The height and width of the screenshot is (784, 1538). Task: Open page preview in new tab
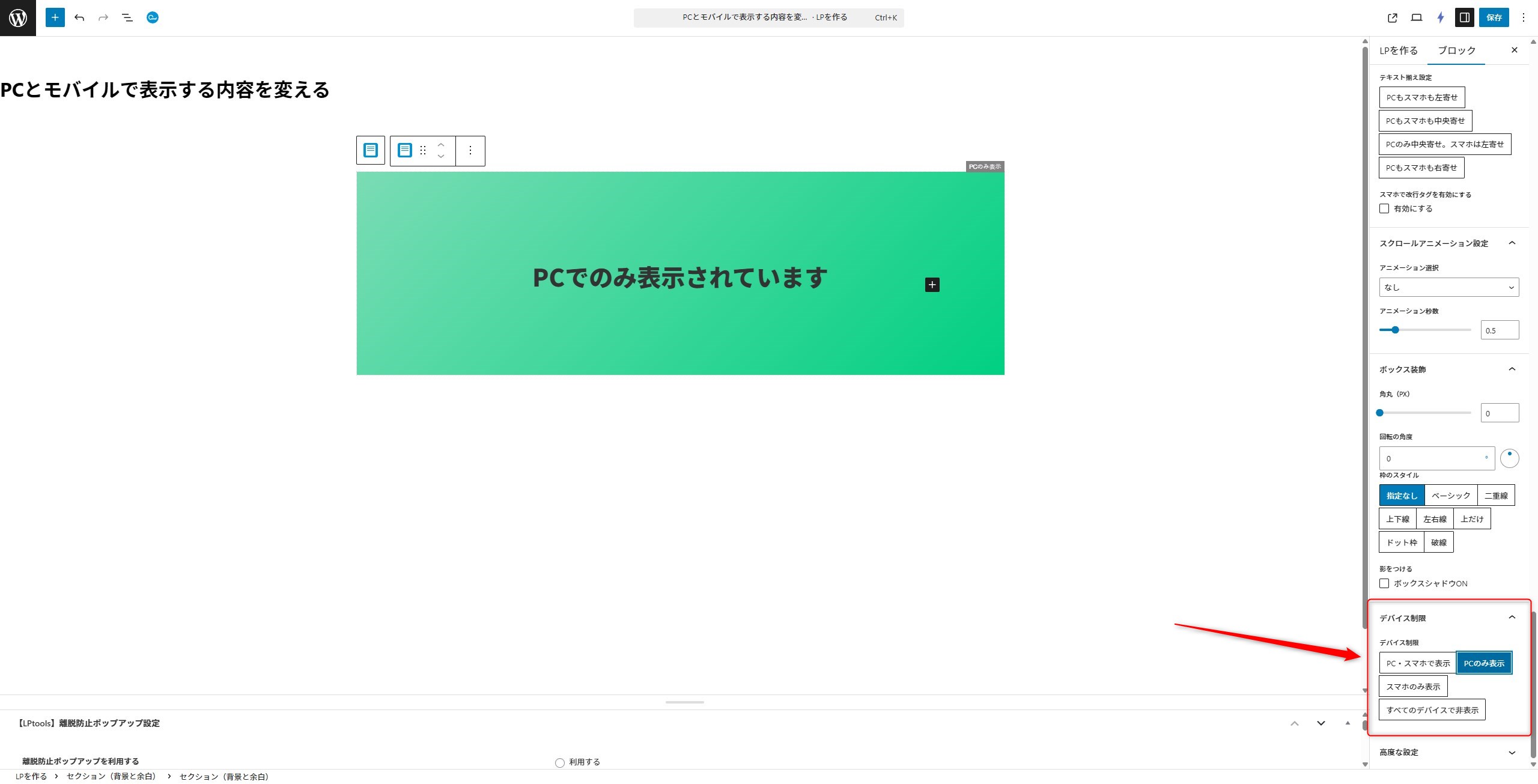(1393, 17)
